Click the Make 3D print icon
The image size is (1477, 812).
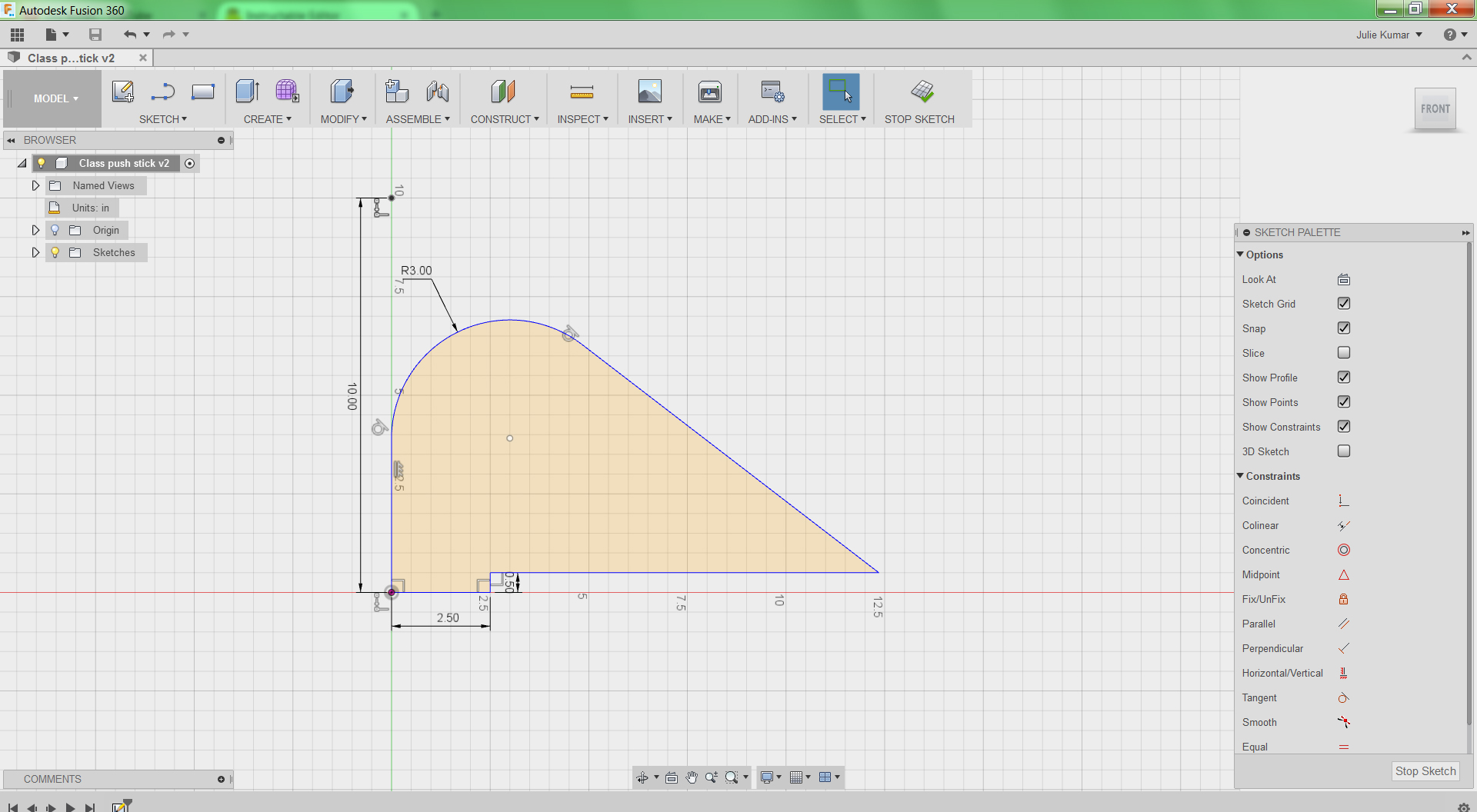(710, 92)
